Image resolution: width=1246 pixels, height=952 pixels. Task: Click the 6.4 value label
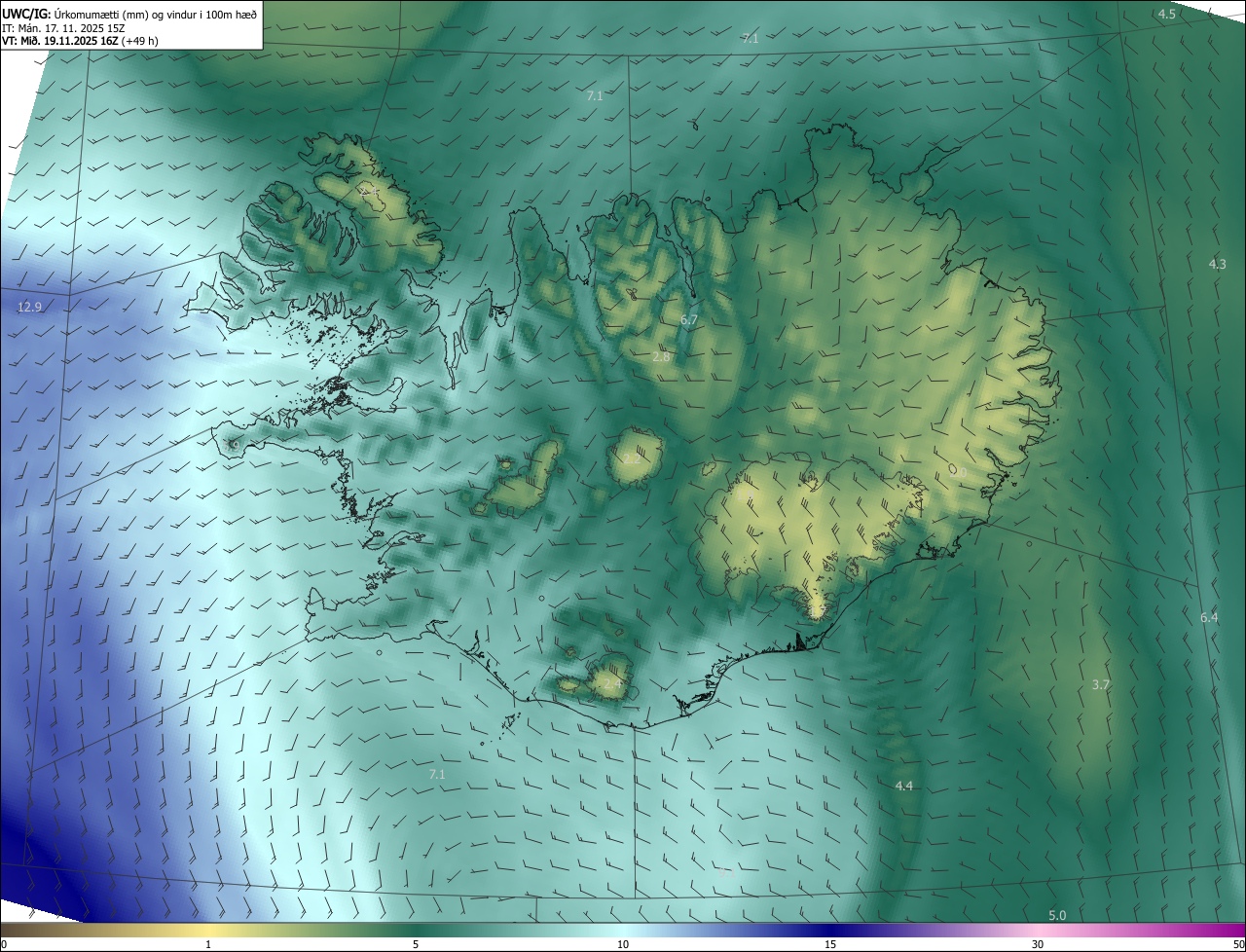point(1209,618)
